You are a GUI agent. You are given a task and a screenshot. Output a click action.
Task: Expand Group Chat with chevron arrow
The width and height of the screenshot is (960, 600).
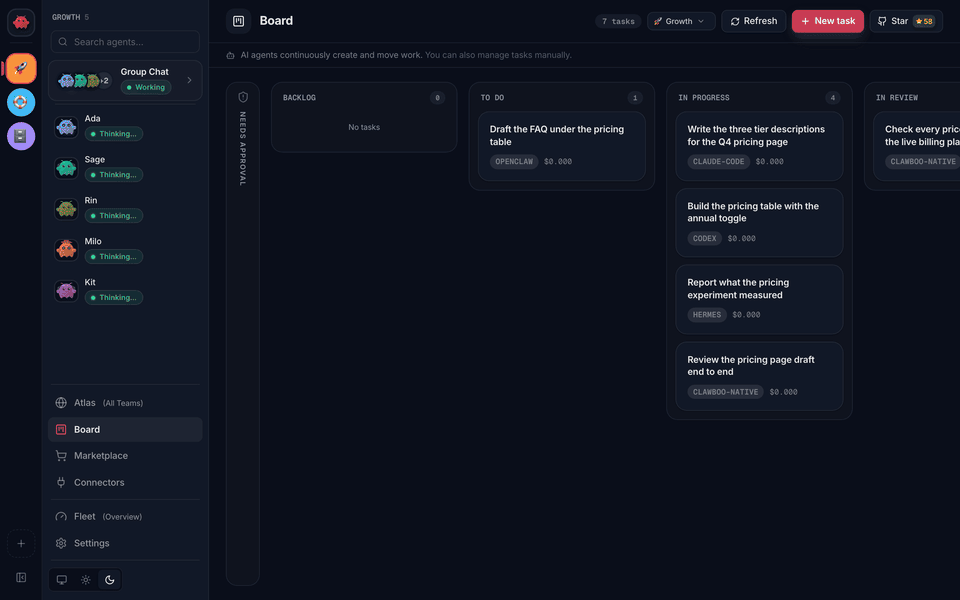(189, 80)
